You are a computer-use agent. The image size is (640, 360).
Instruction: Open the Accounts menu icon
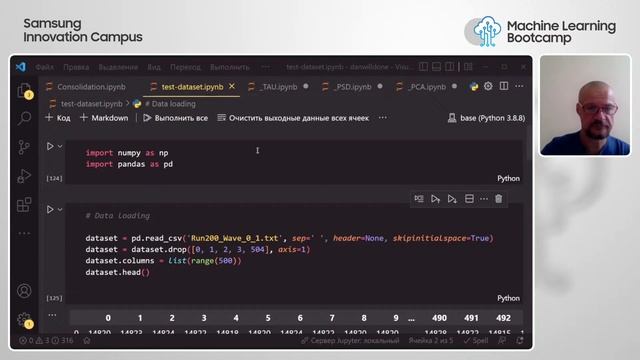(24, 291)
